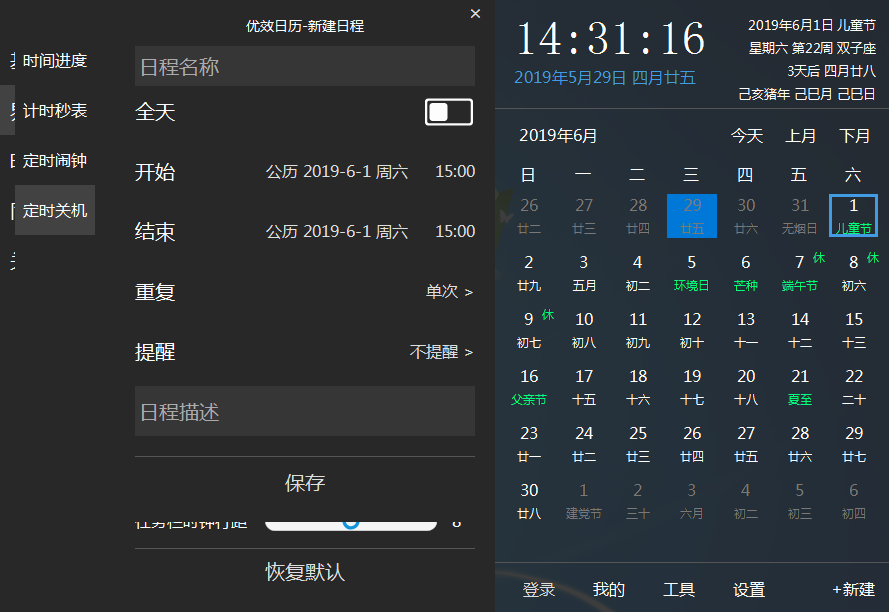The width and height of the screenshot is (889, 612).
Task: Click +新建 to create schedule
Action: pyautogui.click(x=853, y=590)
